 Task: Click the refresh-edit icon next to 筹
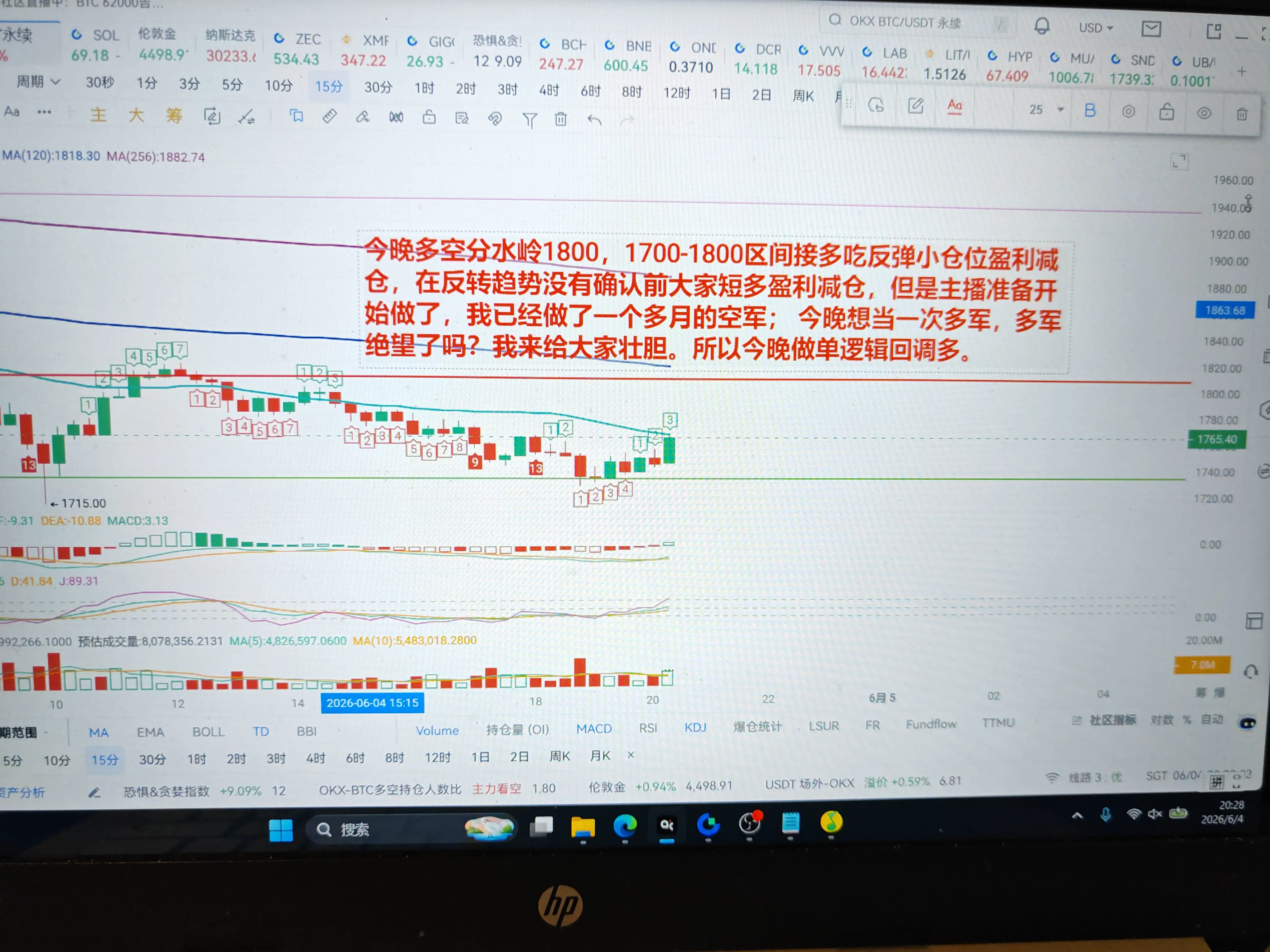coord(212,117)
